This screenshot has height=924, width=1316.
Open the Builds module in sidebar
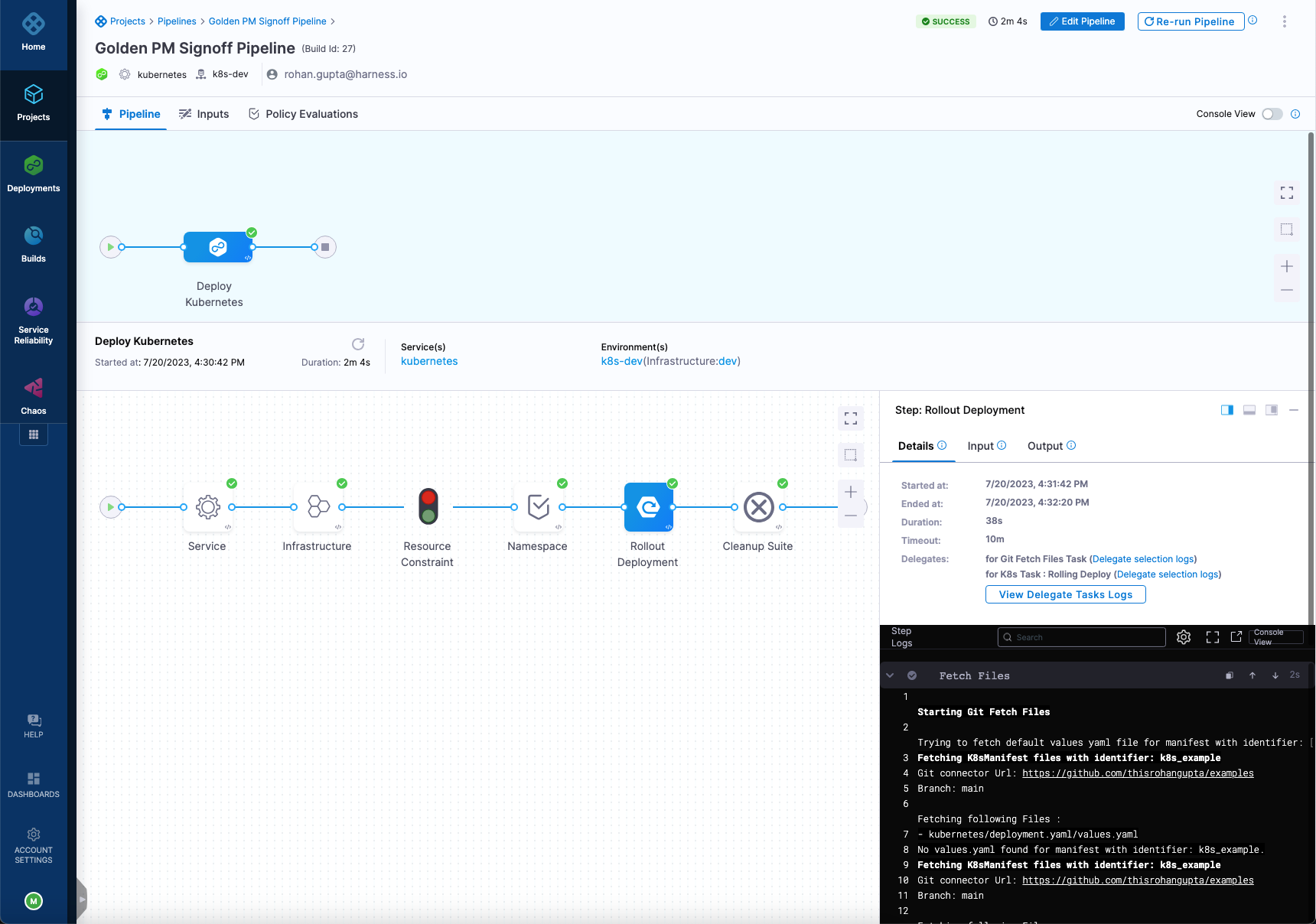click(x=33, y=244)
